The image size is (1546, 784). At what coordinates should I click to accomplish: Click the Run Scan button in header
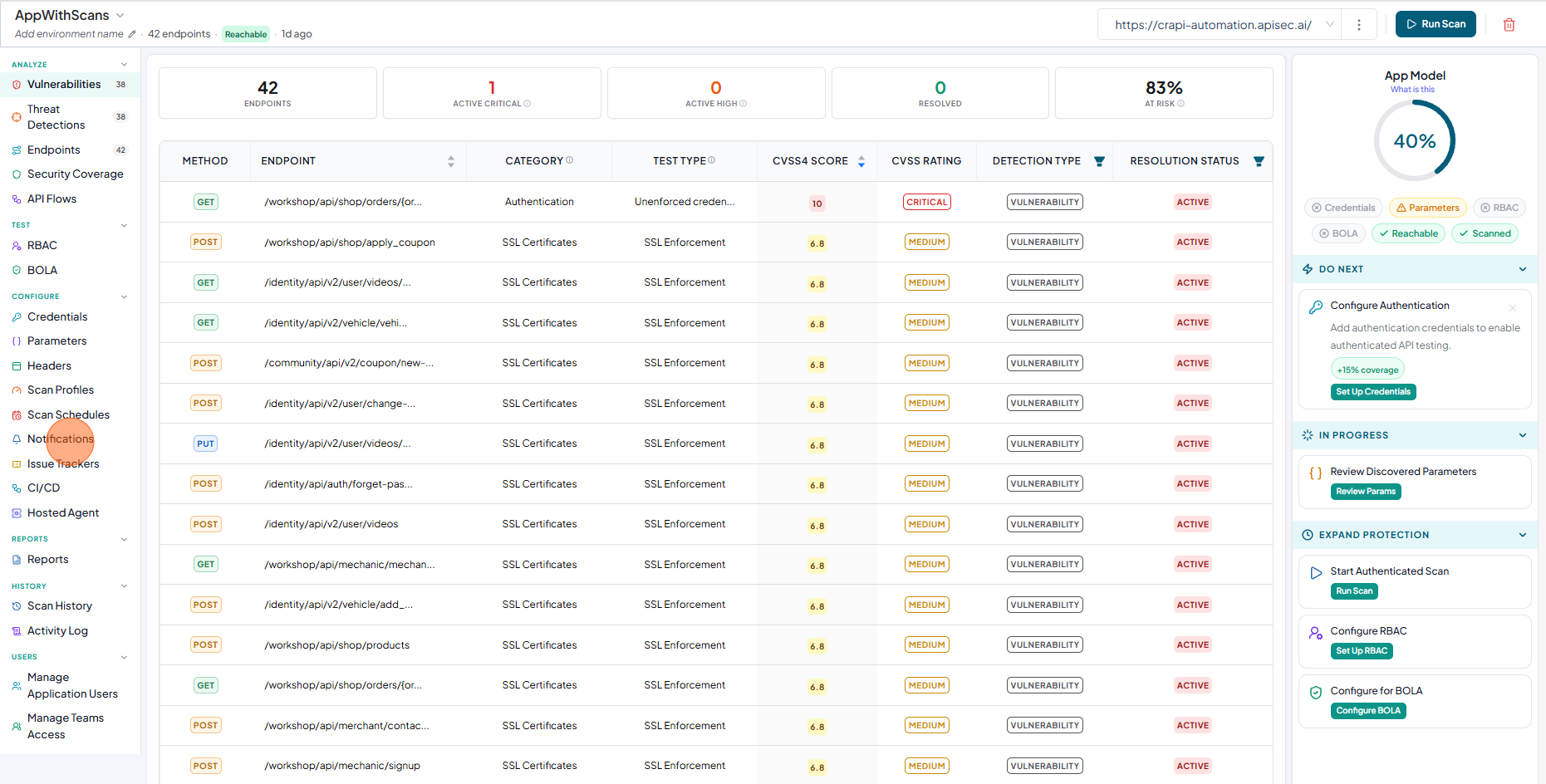1436,24
